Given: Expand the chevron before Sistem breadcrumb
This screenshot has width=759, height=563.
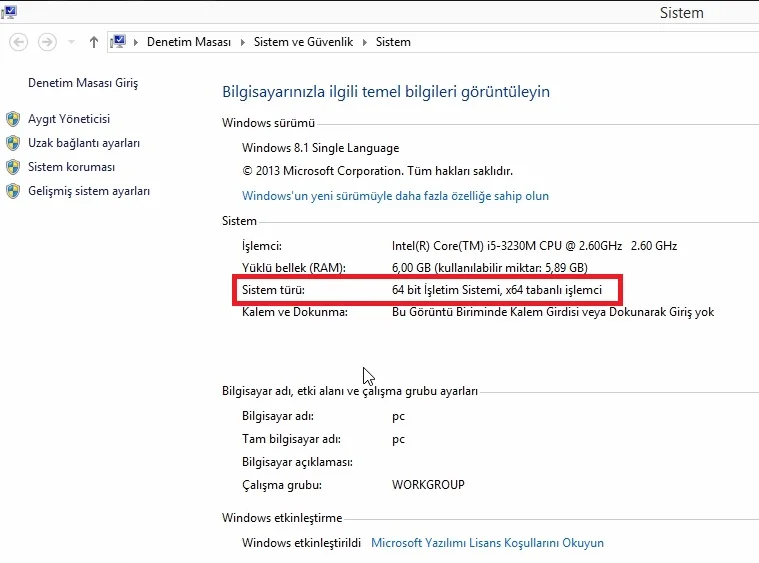Looking at the screenshot, I should [x=367, y=42].
